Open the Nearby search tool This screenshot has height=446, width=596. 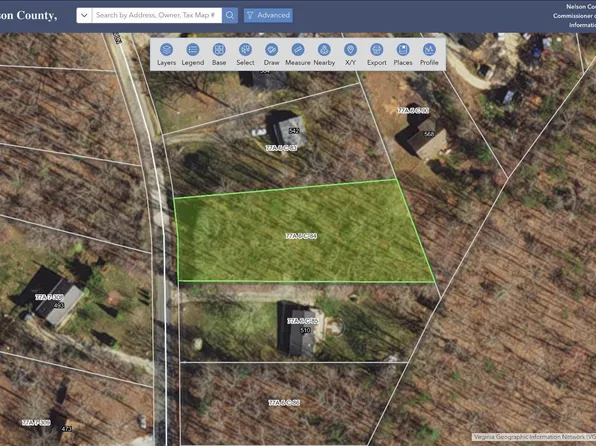(x=324, y=55)
